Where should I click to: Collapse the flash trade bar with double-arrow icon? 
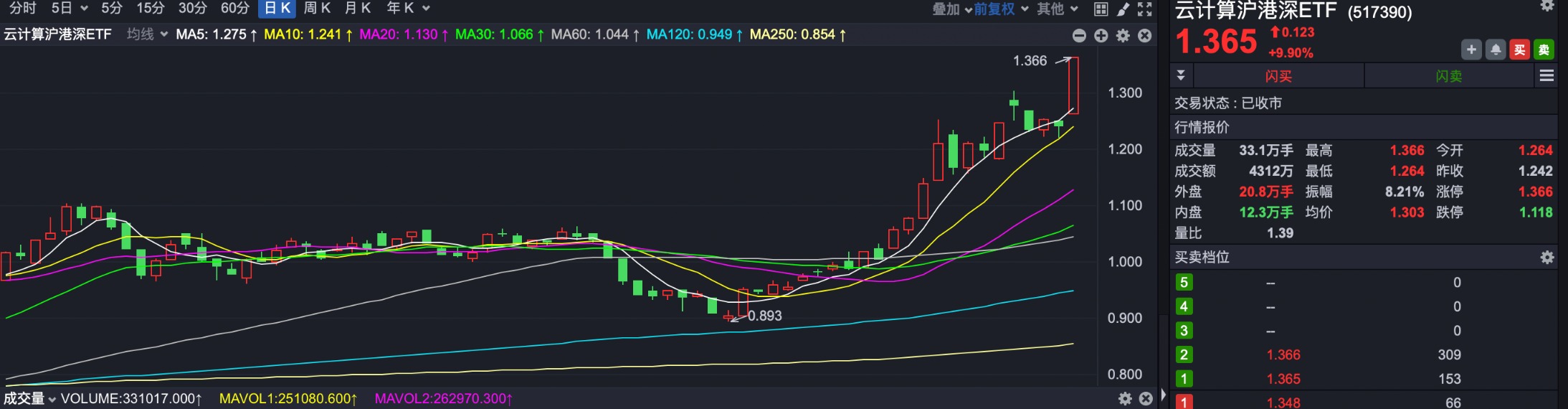(1181, 75)
